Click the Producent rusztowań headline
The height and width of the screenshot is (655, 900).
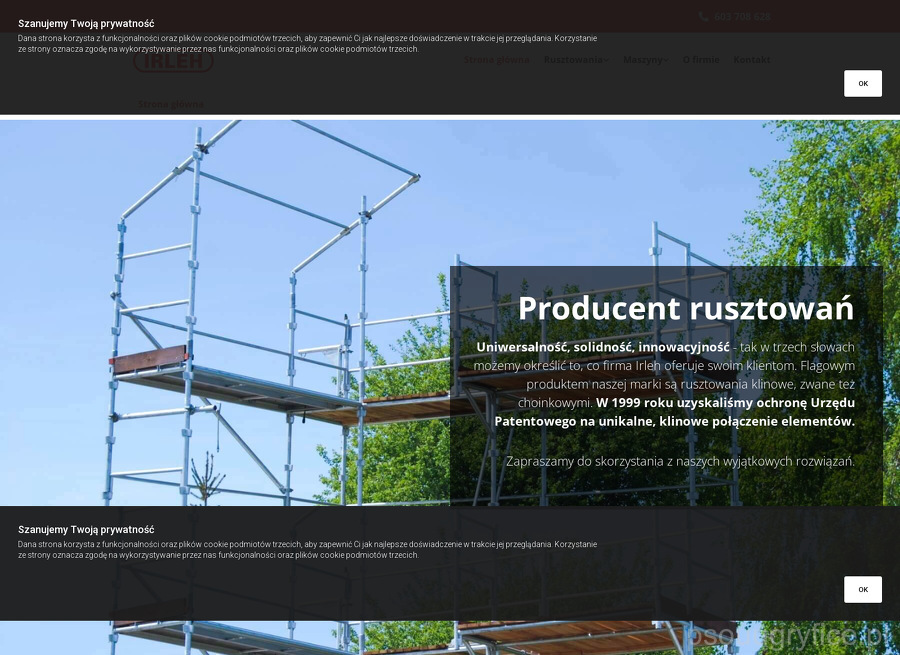click(x=686, y=308)
